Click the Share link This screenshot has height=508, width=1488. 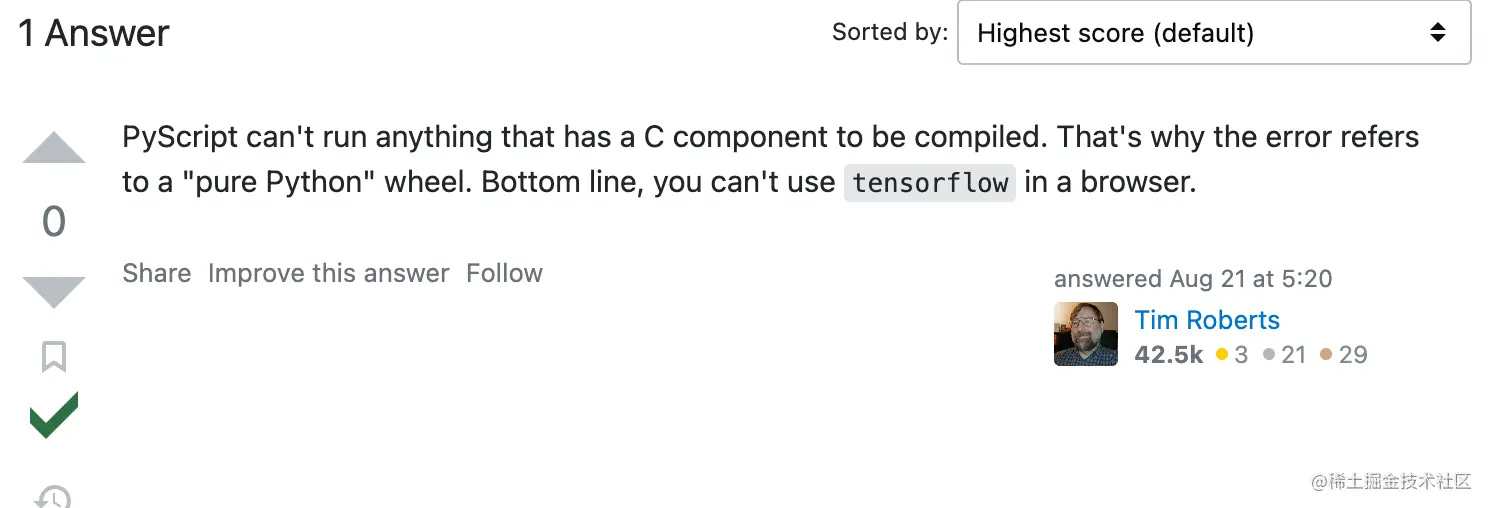[x=157, y=273]
